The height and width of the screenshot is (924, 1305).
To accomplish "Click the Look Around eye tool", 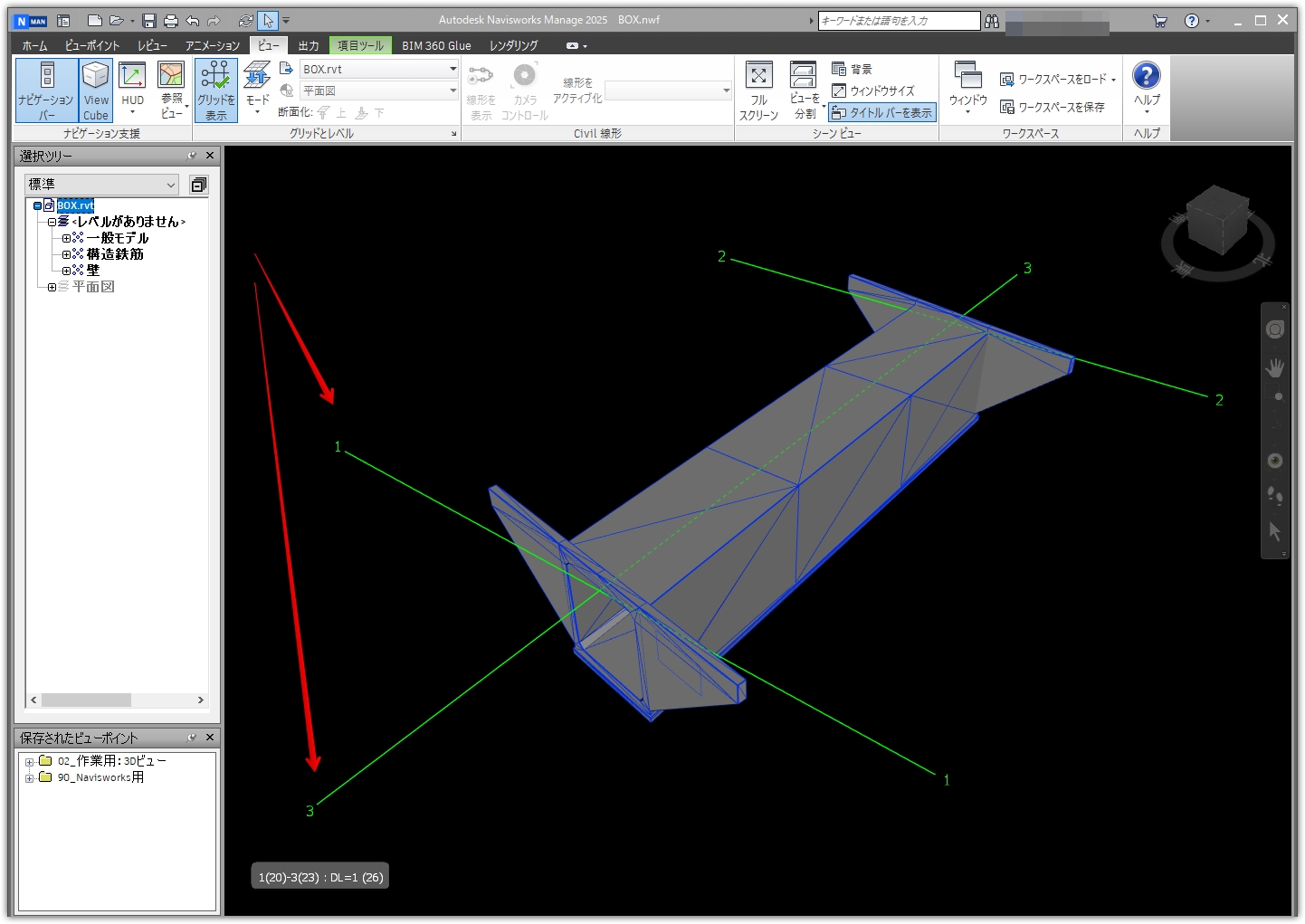I will pos(1274,462).
